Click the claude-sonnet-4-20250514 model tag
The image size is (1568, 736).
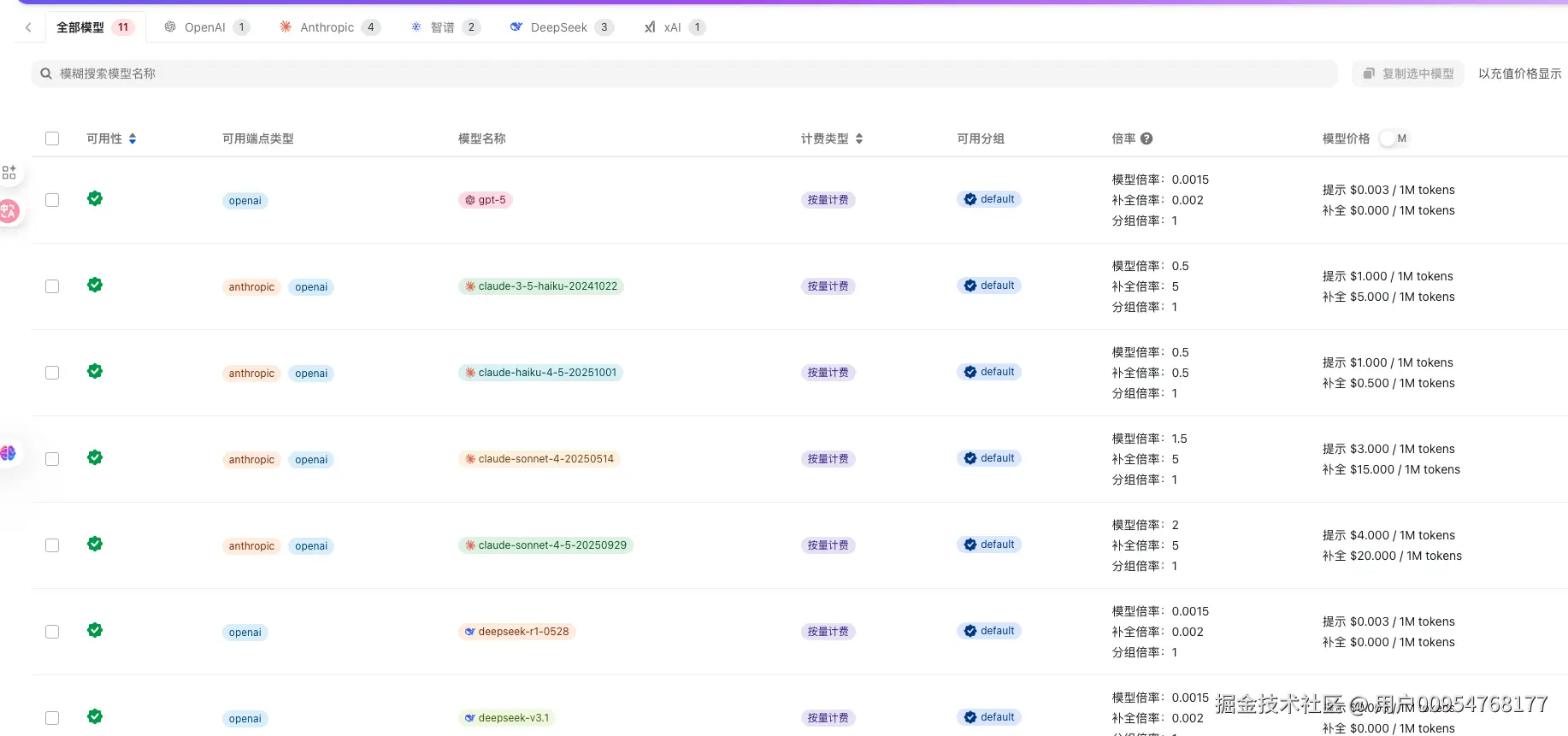click(539, 459)
